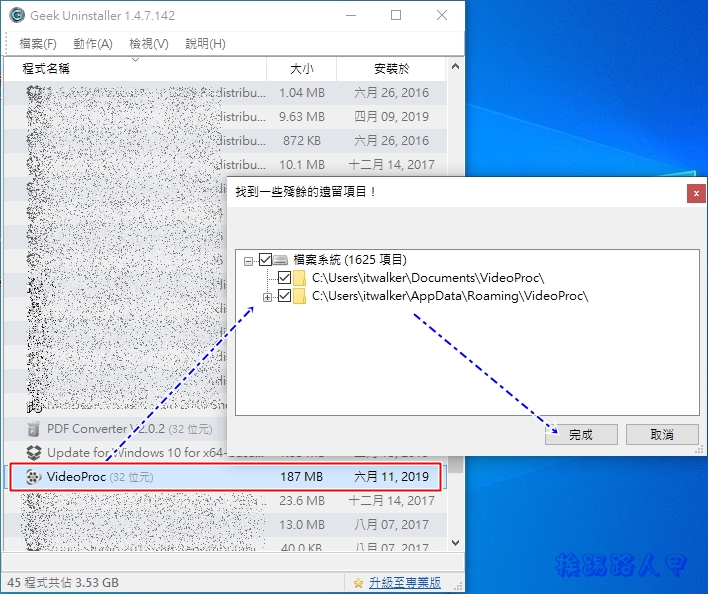Select the VideoProc program row
Viewport: 708px width, 594px height.
click(x=225, y=477)
